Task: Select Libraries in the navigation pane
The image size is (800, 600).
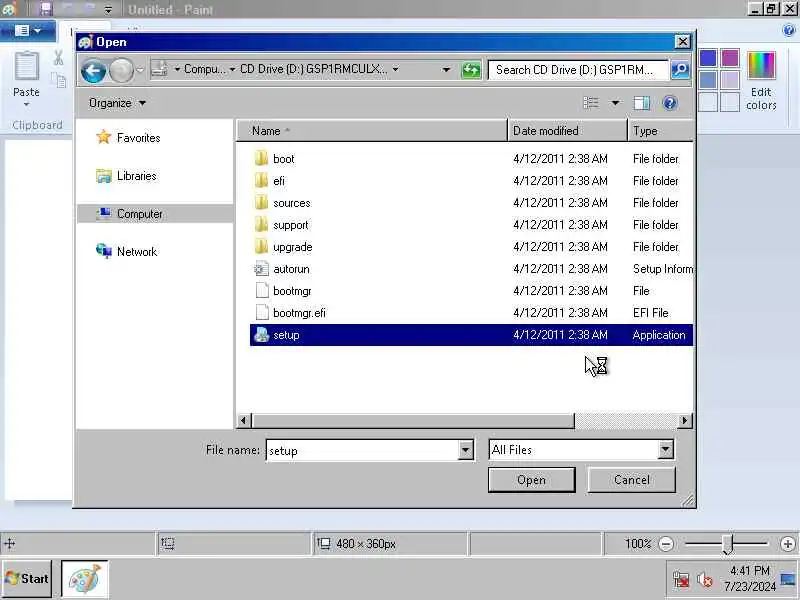Action: click(x=126, y=176)
